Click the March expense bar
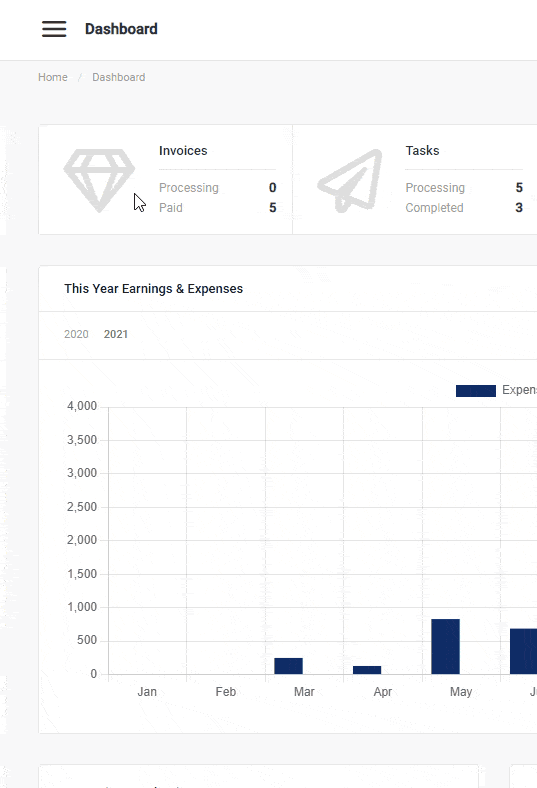The width and height of the screenshot is (537, 788). 288,666
